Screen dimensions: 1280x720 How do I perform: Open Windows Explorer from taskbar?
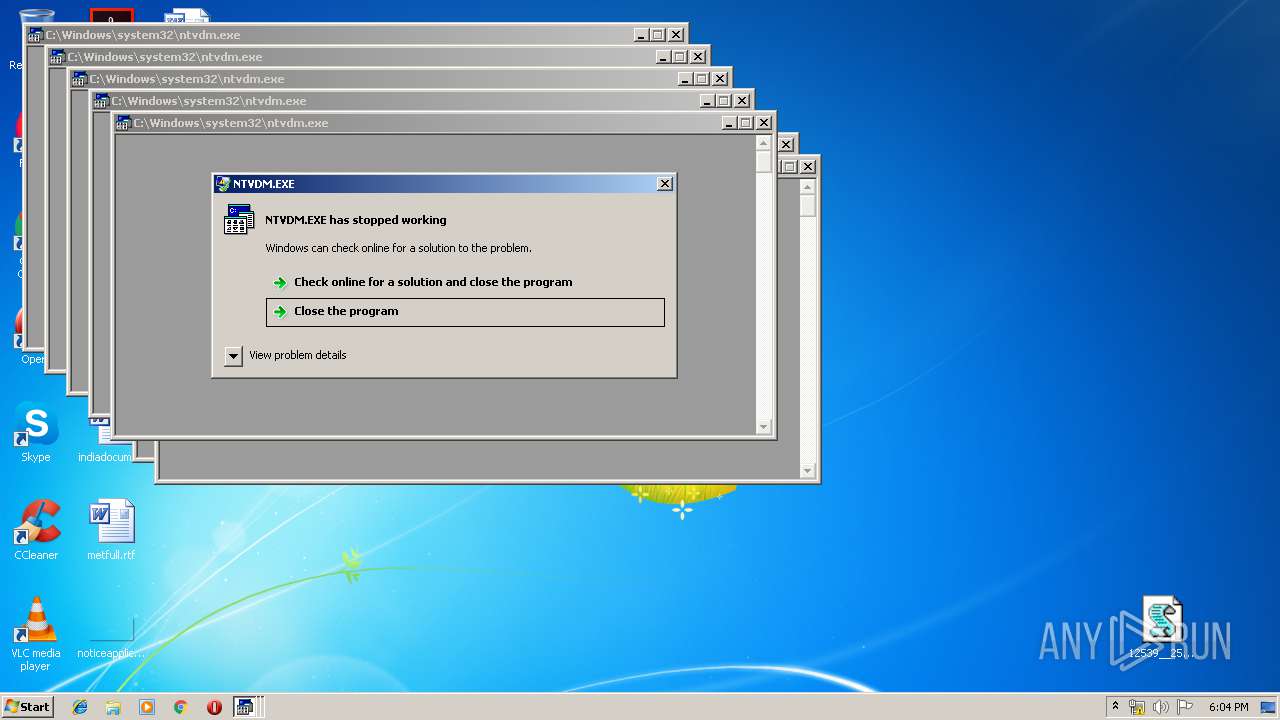[113, 707]
